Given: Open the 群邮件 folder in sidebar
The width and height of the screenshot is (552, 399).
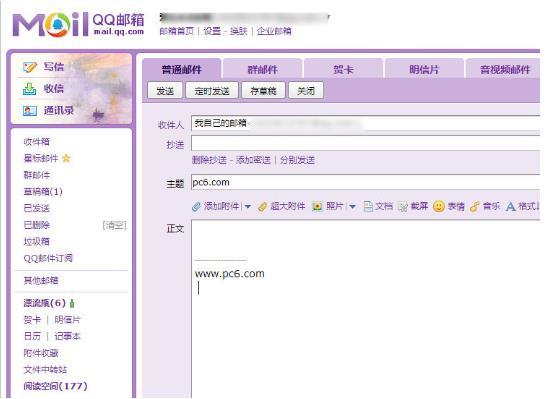Looking at the screenshot, I should click(x=37, y=175).
